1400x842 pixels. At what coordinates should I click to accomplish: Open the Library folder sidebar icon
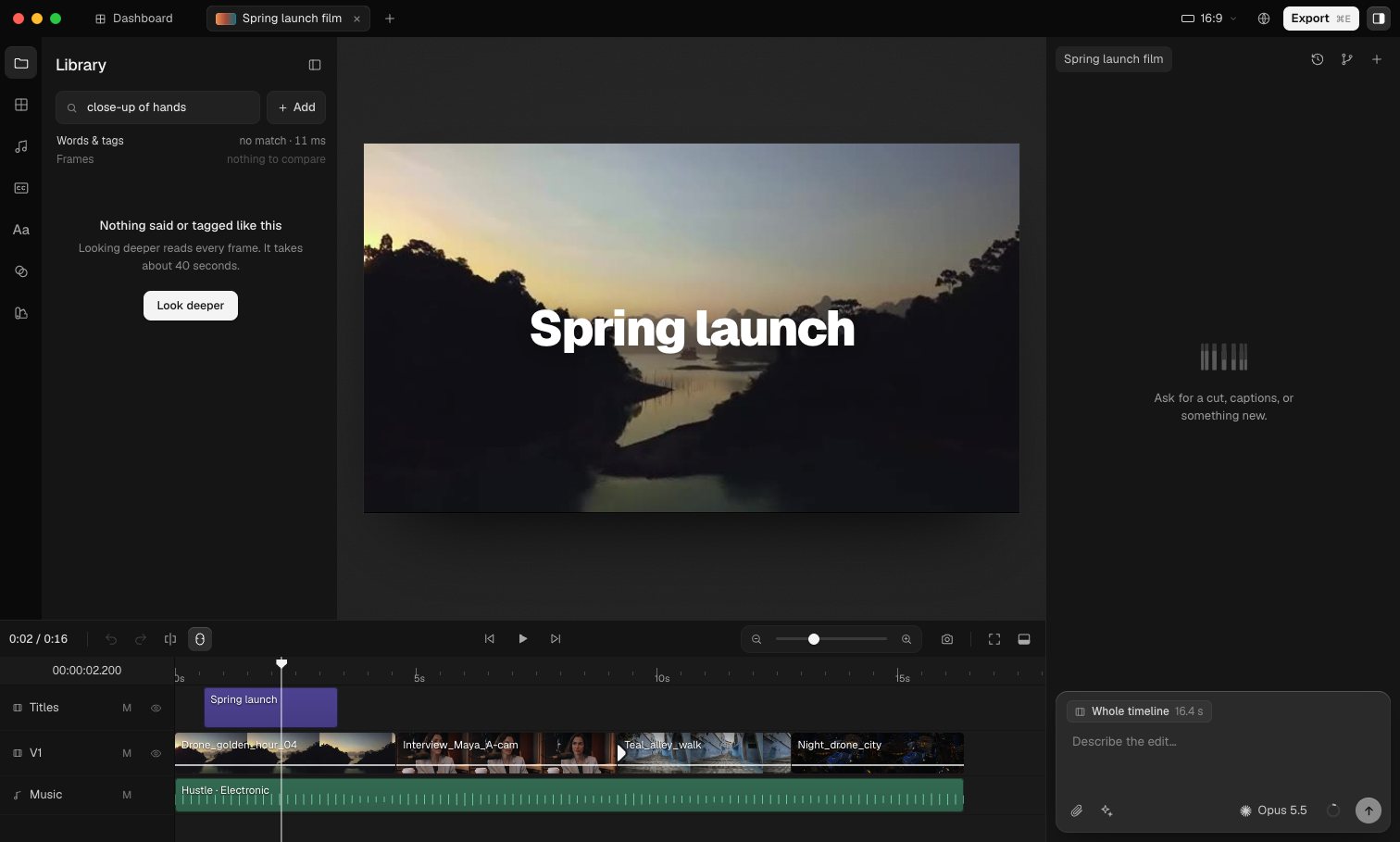click(x=21, y=63)
